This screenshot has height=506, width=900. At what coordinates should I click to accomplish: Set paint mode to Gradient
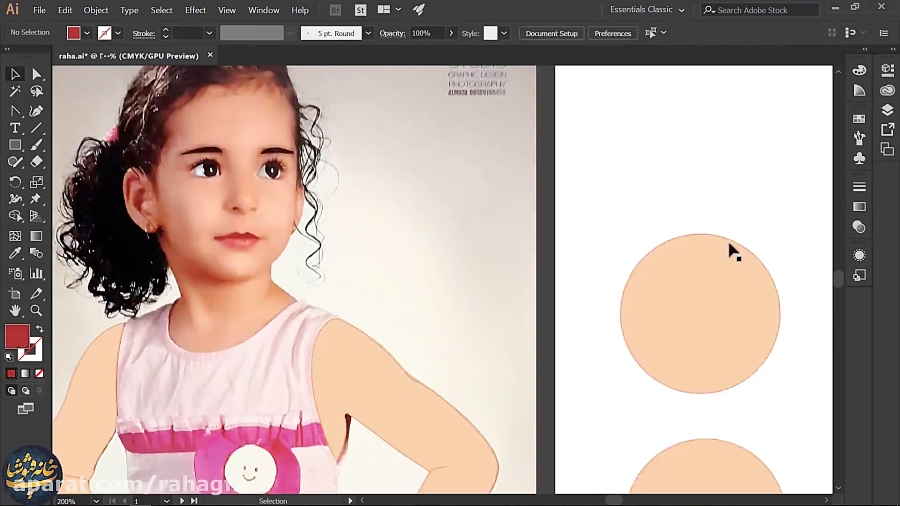click(25, 373)
